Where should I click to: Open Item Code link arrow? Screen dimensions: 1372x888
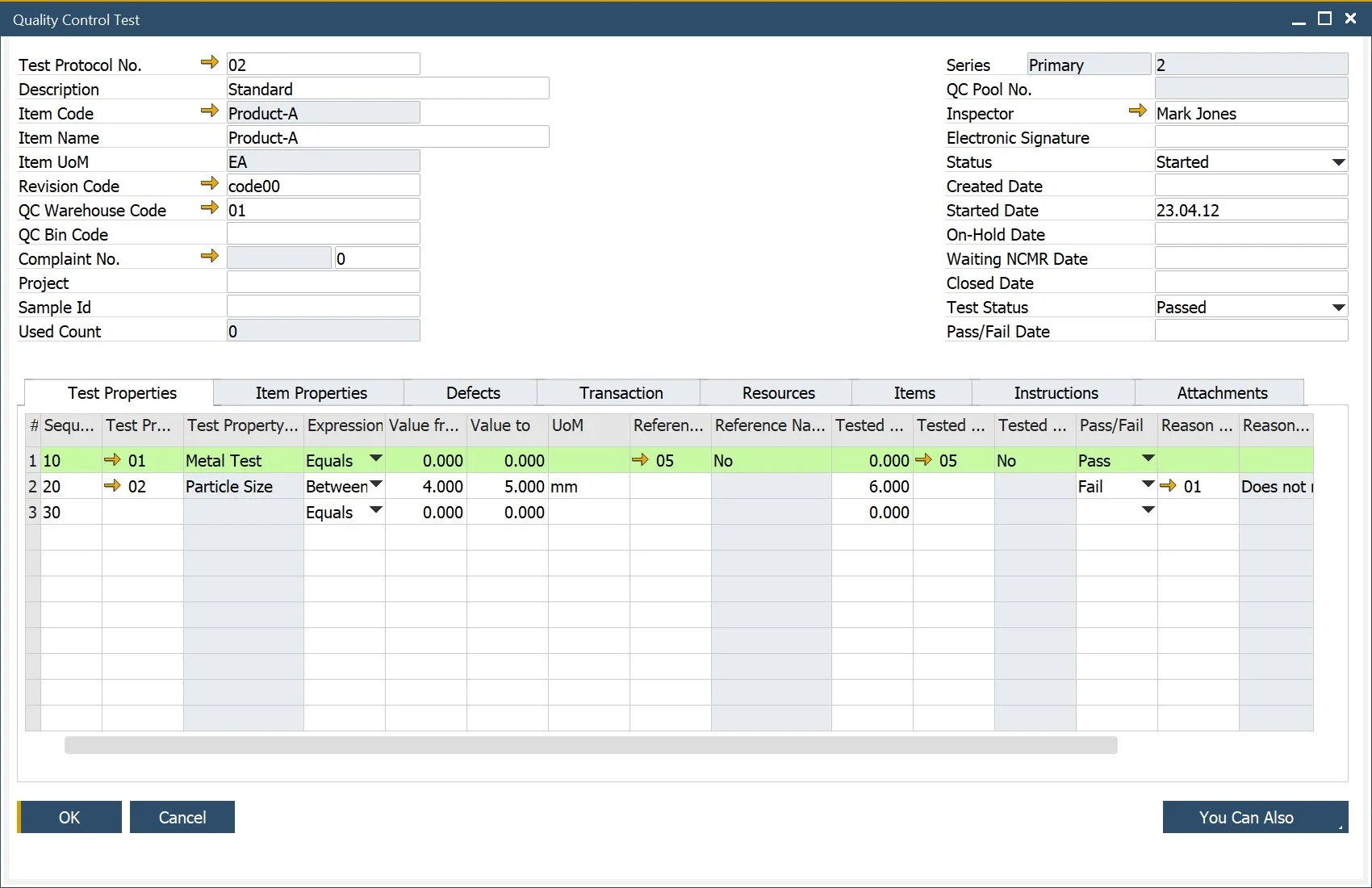[210, 111]
